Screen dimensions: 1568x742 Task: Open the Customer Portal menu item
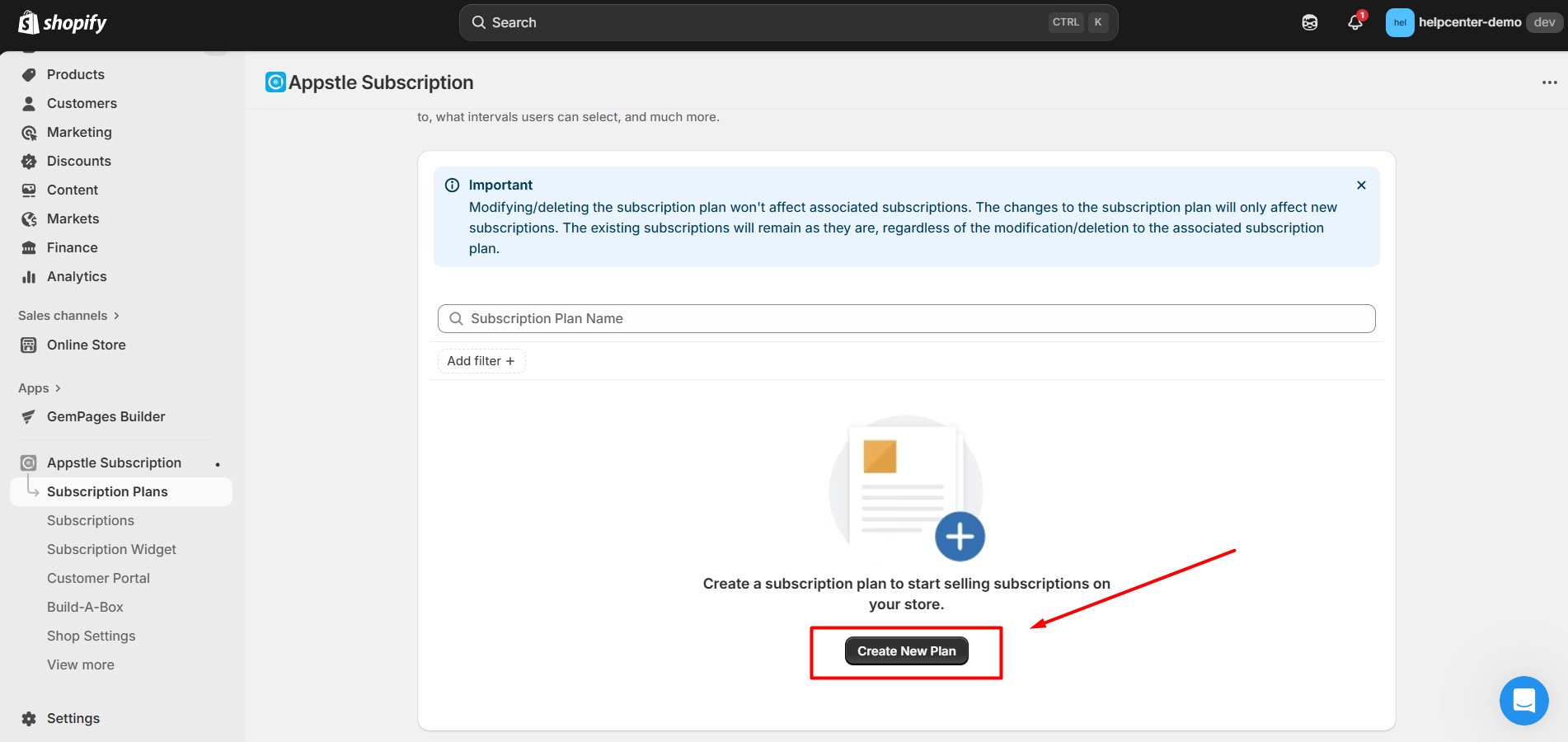coord(98,578)
